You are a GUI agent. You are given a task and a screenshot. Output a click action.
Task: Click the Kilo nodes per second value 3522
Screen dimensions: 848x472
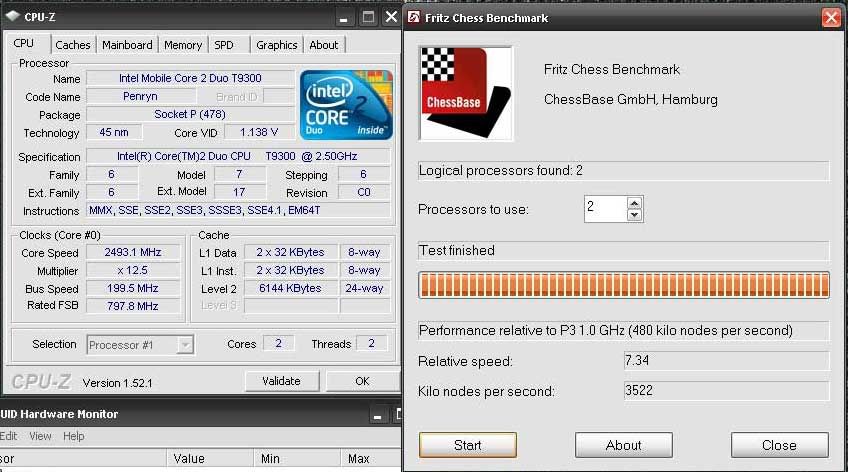point(726,390)
